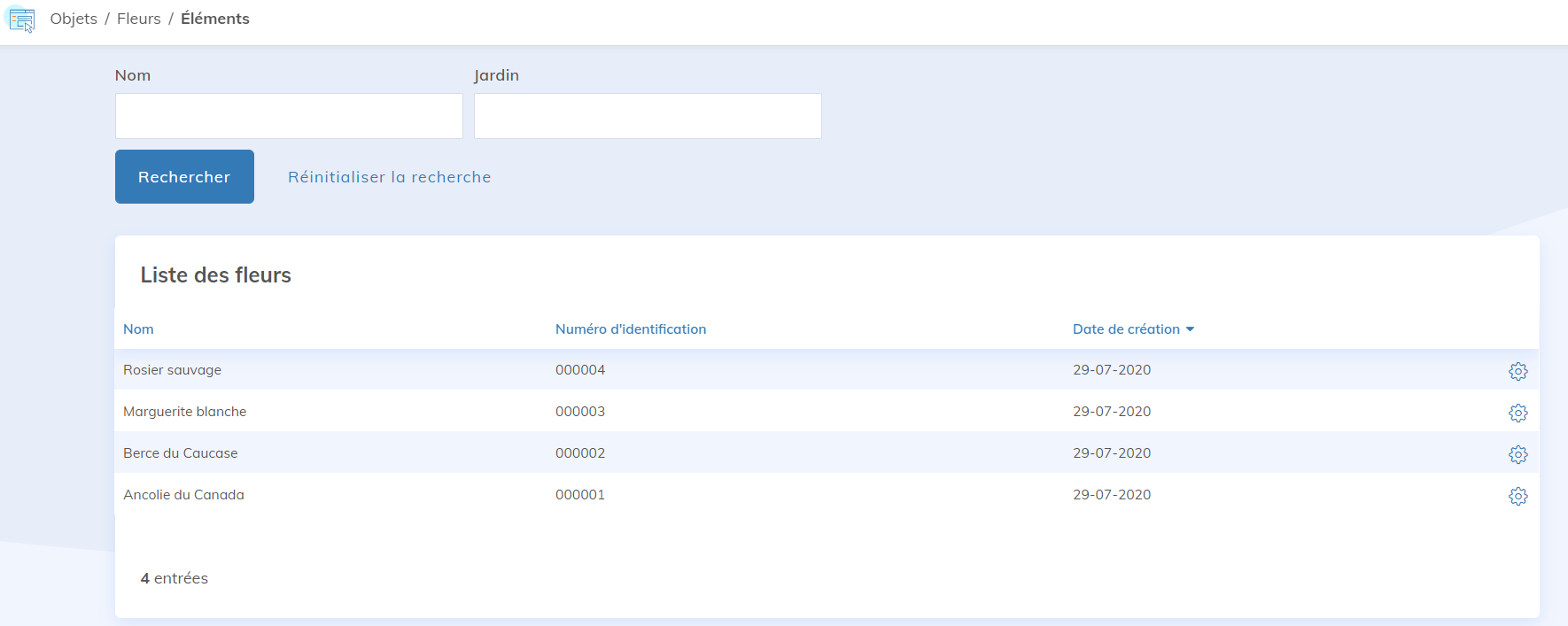The height and width of the screenshot is (626, 1568).
Task: Sort the list by Nom column
Action: pyautogui.click(x=138, y=329)
